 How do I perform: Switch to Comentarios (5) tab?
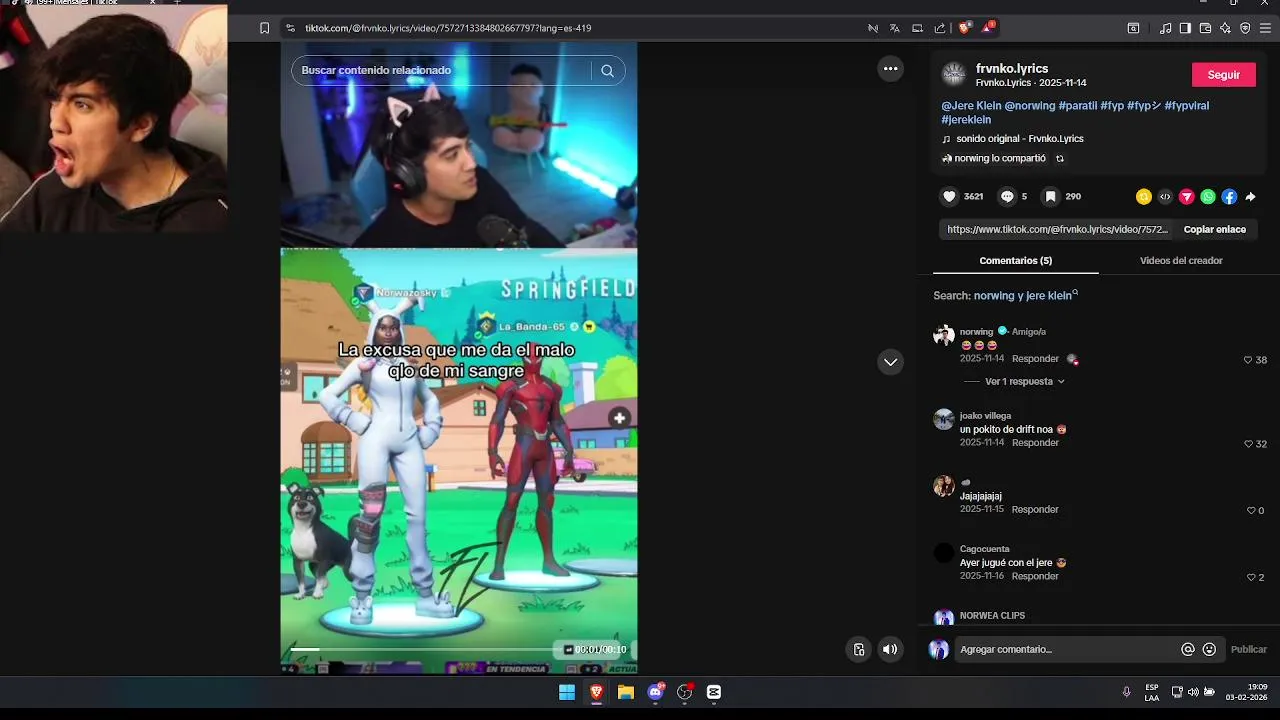pos(1015,261)
